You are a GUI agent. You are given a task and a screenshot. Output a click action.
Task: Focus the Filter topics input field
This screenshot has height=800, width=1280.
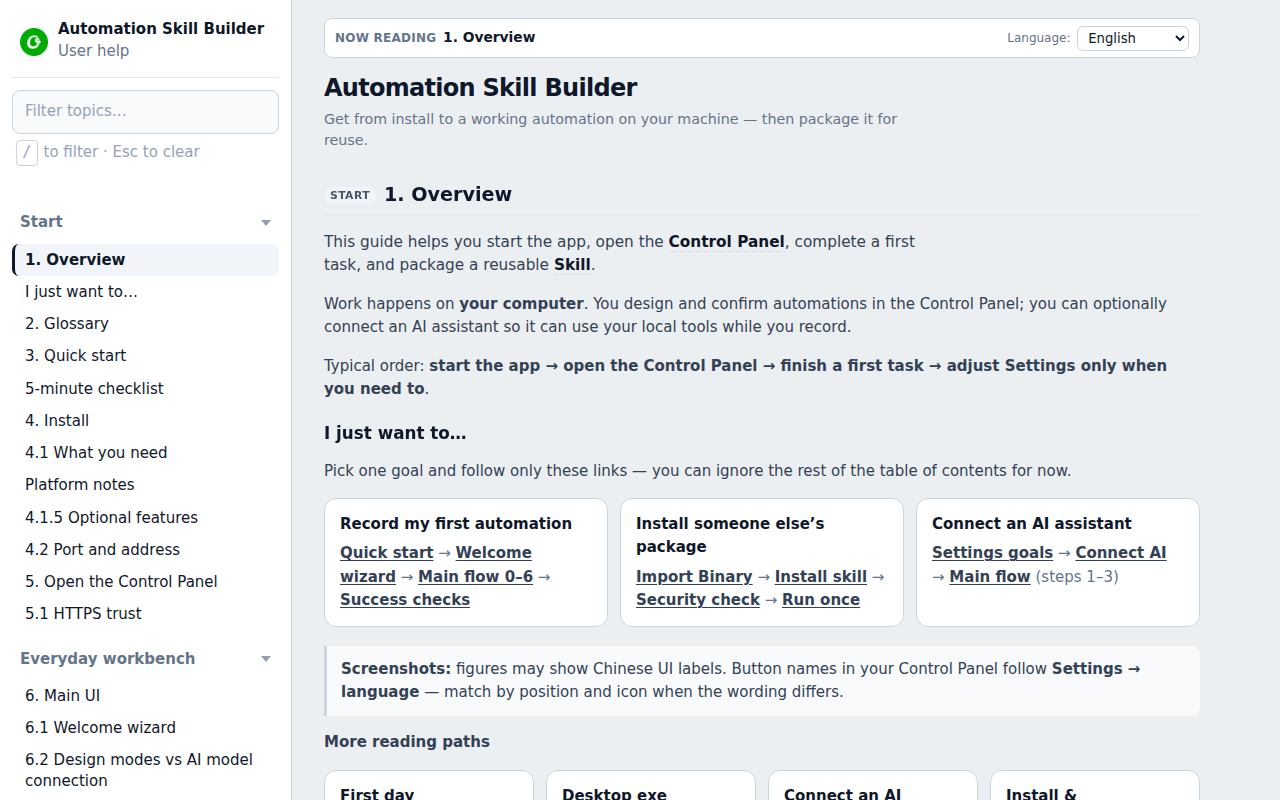(145, 111)
